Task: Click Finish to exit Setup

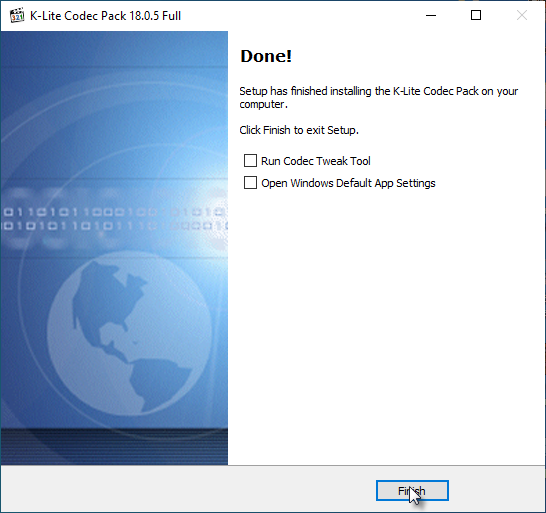Action: coord(412,491)
